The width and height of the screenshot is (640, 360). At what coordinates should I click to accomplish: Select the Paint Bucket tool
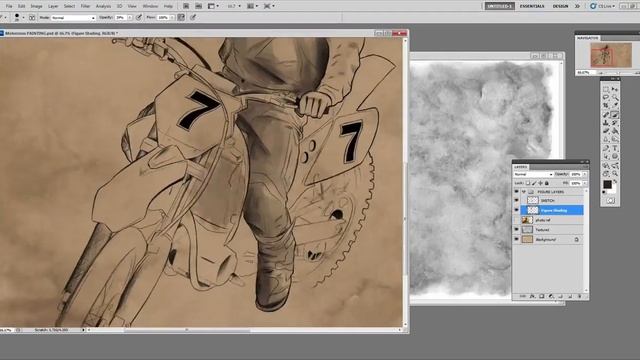click(615, 131)
